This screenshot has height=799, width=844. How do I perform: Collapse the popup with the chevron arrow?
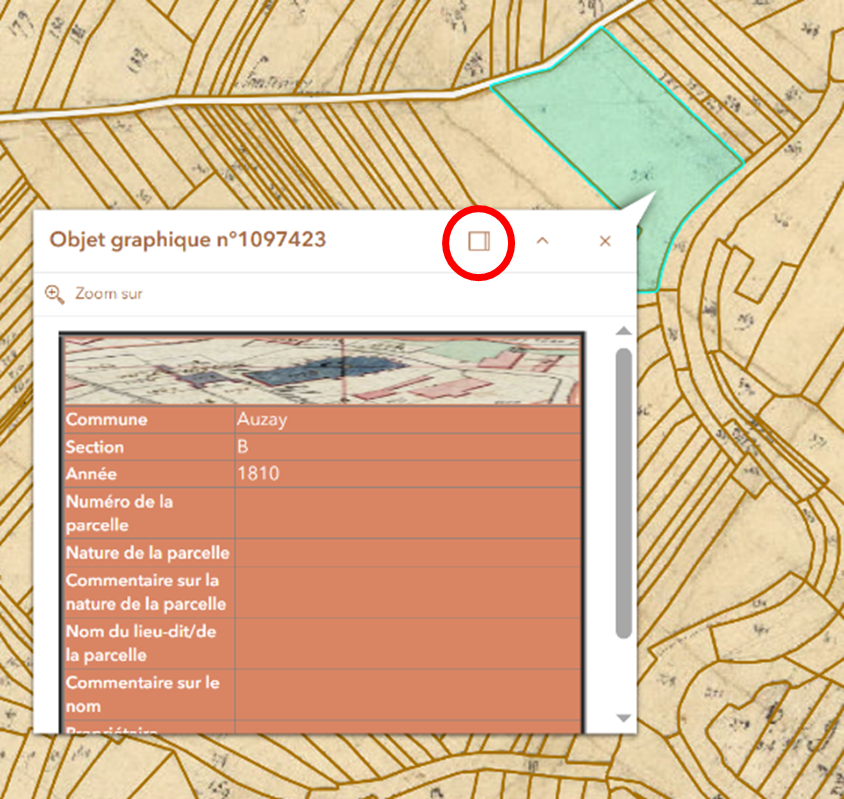[x=542, y=241]
